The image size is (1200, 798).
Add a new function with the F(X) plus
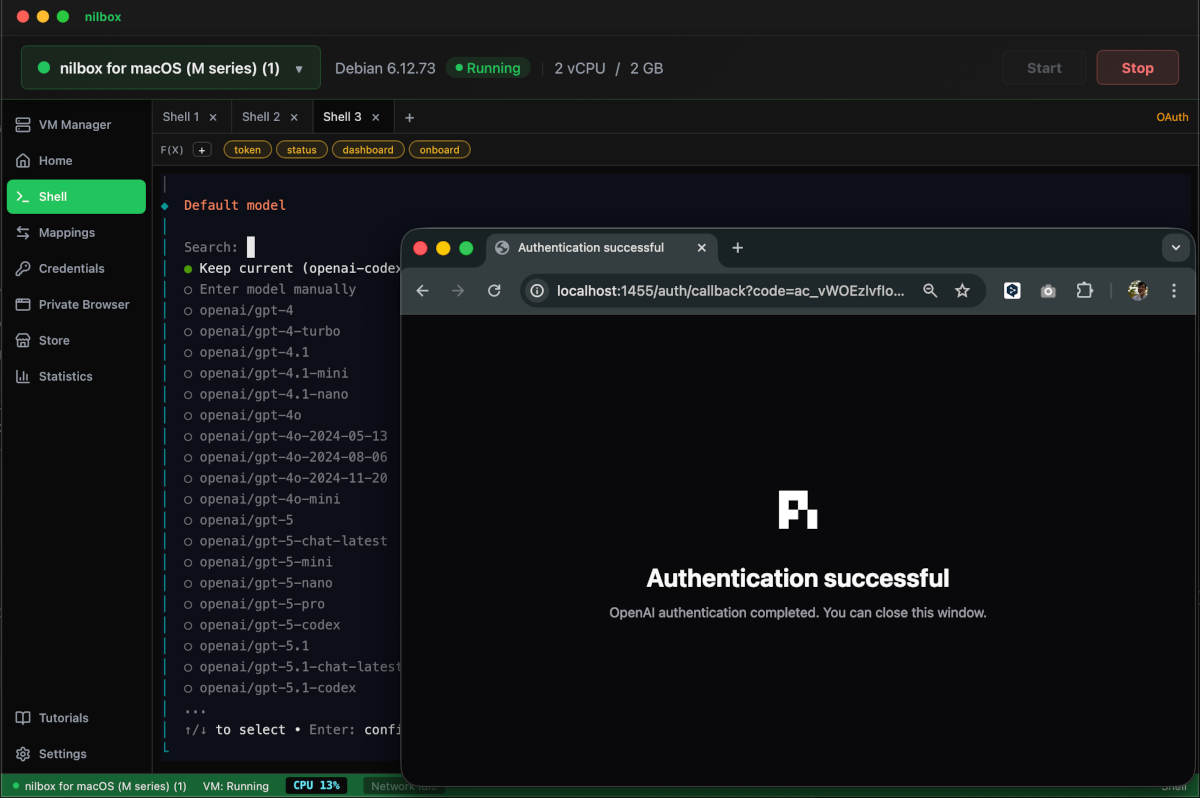point(201,149)
